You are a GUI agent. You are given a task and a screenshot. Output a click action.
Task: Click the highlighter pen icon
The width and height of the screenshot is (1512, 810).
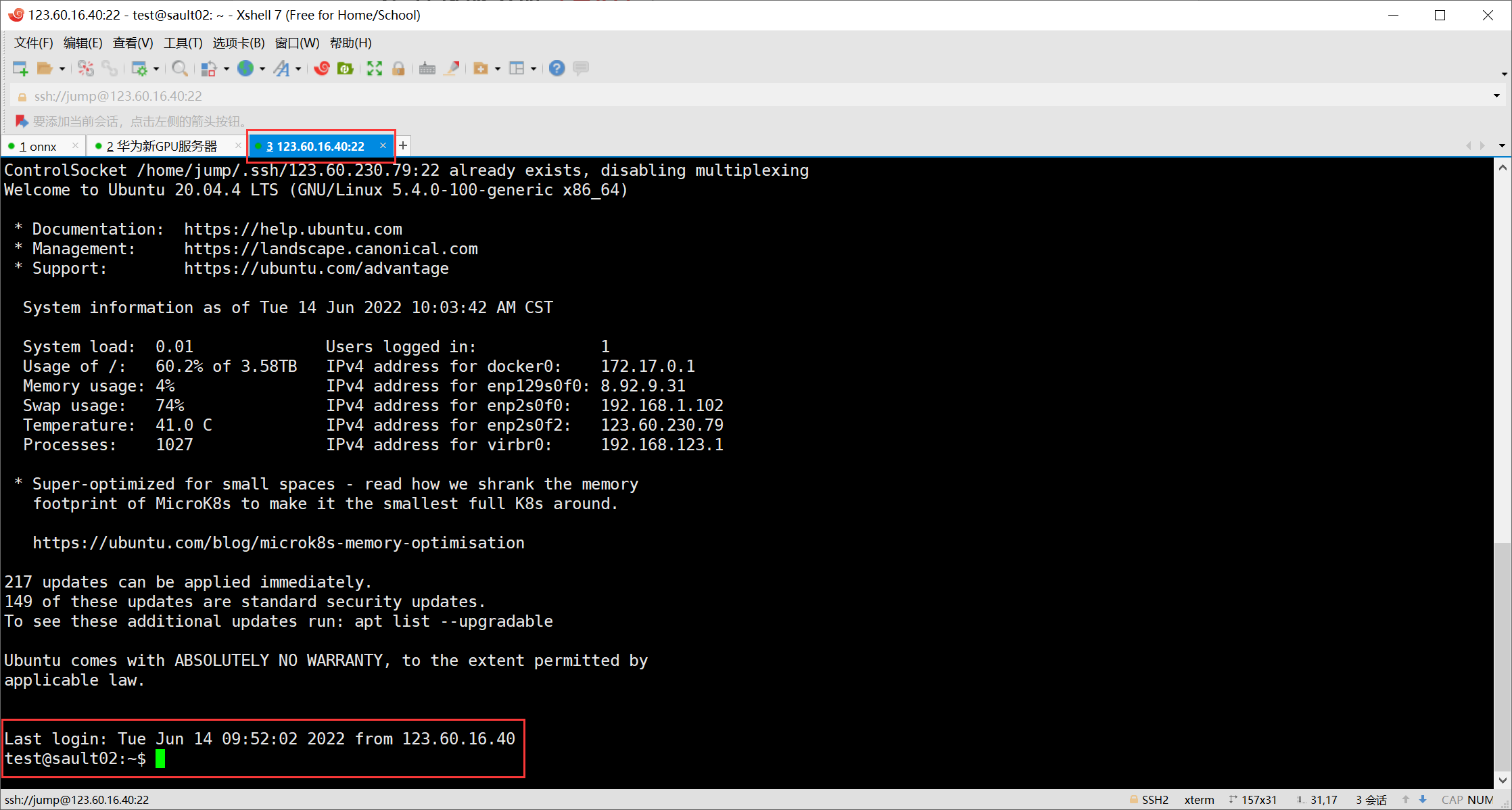[x=452, y=68]
